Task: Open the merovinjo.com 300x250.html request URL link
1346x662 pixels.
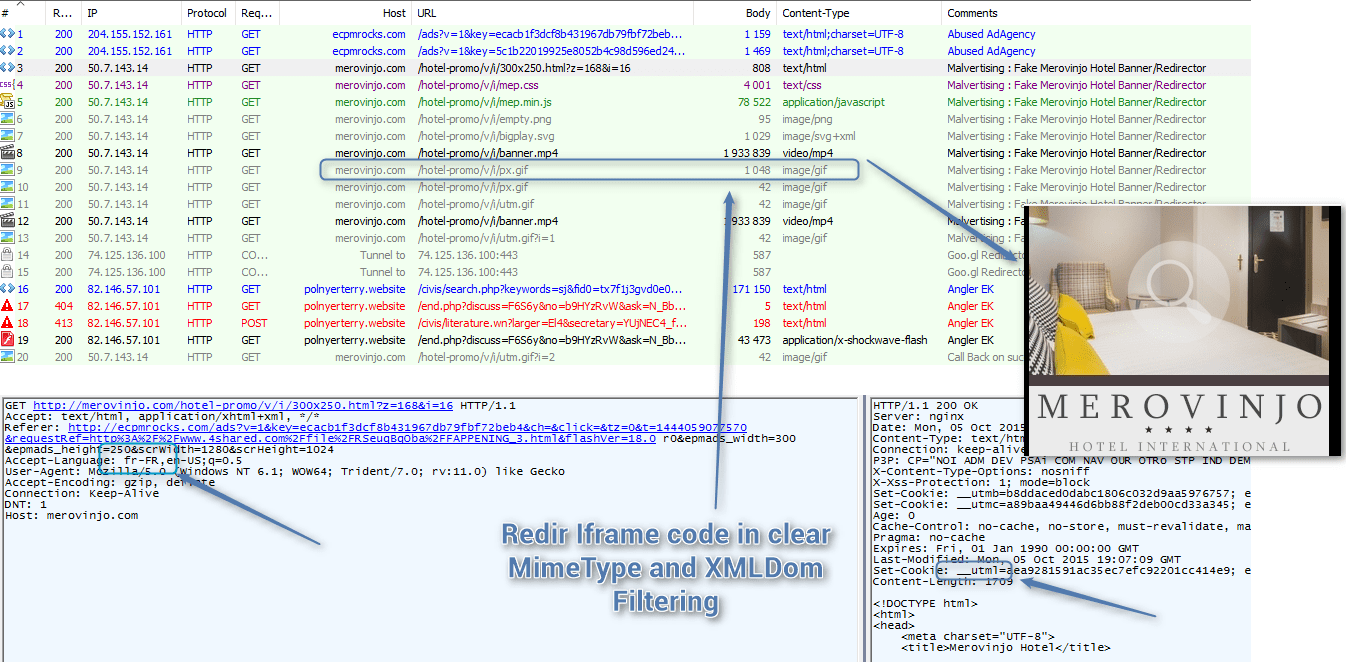Action: (x=242, y=405)
